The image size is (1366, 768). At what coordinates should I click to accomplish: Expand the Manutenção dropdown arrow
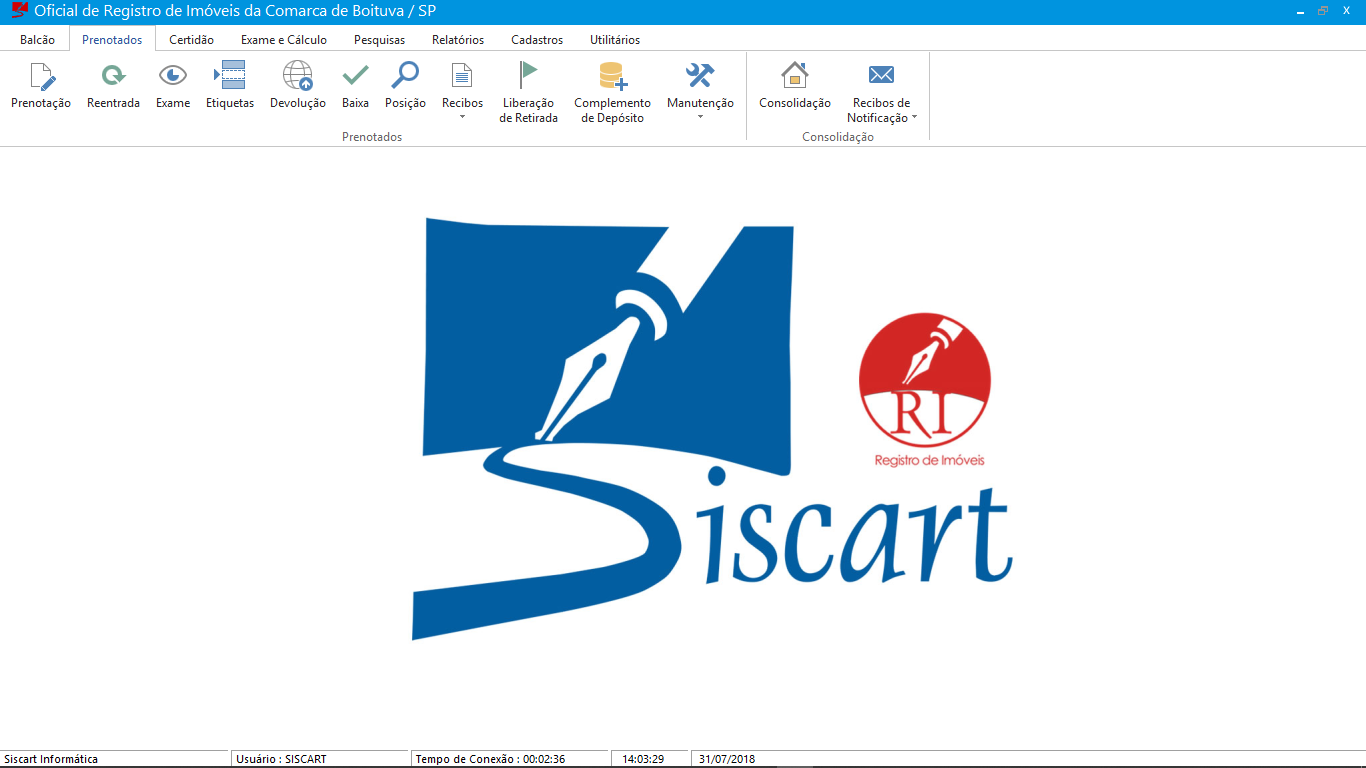700,117
